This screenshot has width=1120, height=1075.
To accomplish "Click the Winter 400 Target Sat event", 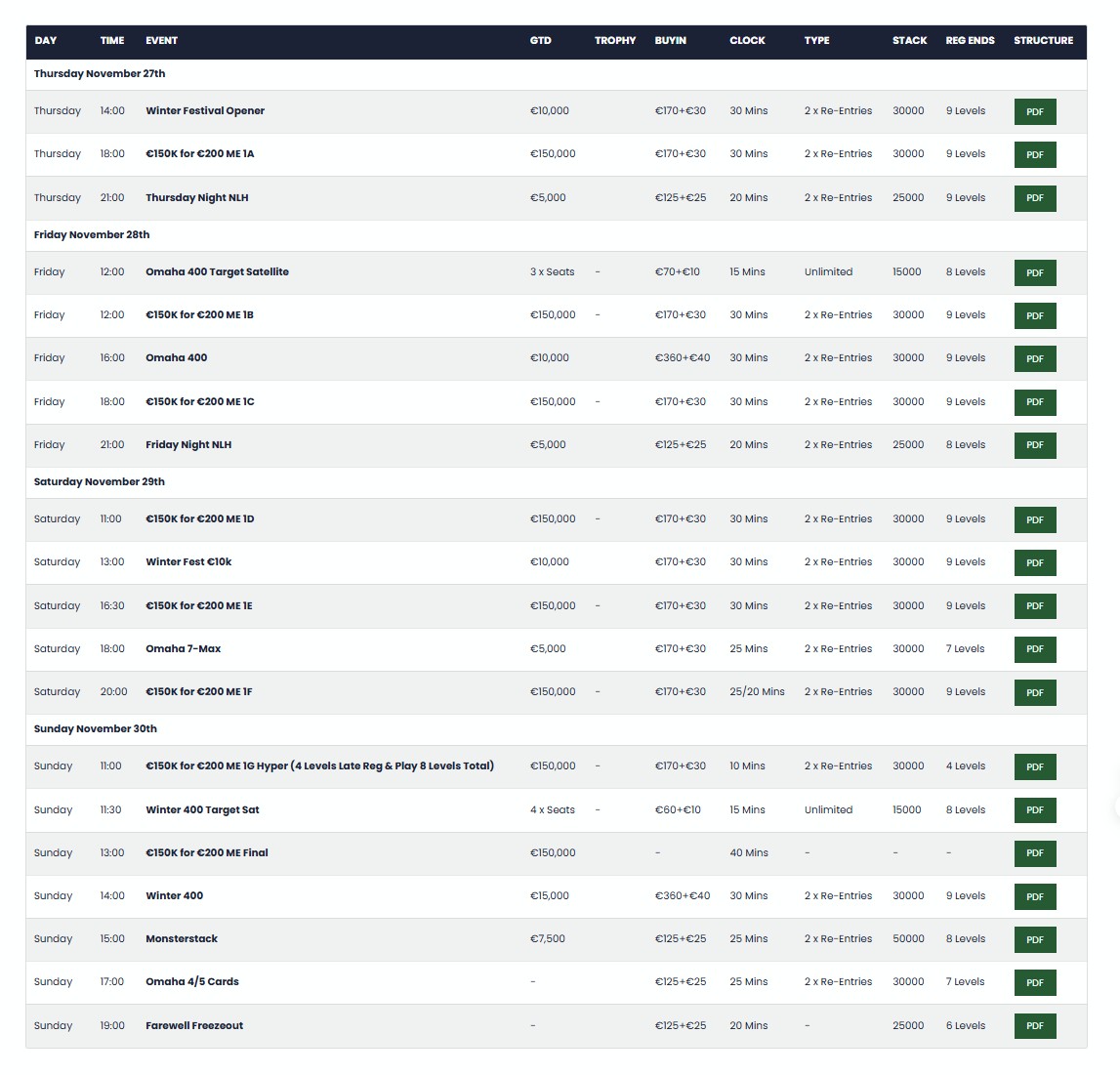I will pyautogui.click(x=202, y=810).
